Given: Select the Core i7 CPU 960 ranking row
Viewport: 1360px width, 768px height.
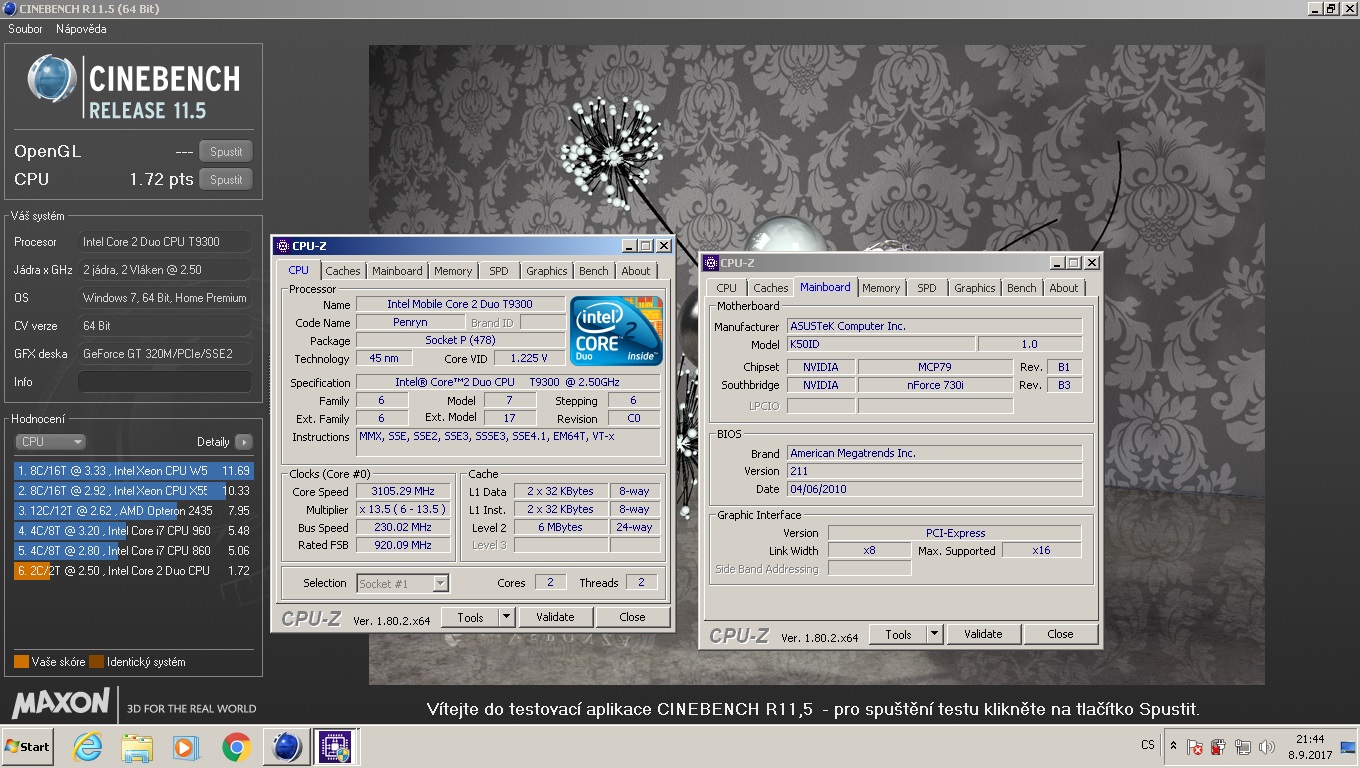Looking at the screenshot, I should [x=133, y=531].
